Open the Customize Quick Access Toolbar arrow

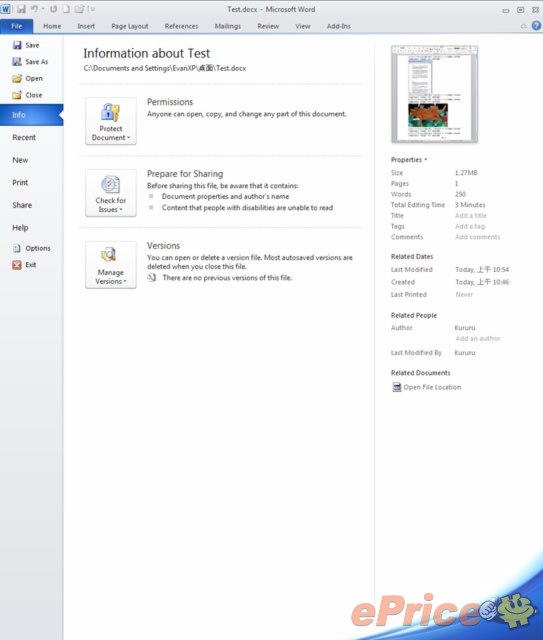[x=93, y=9]
